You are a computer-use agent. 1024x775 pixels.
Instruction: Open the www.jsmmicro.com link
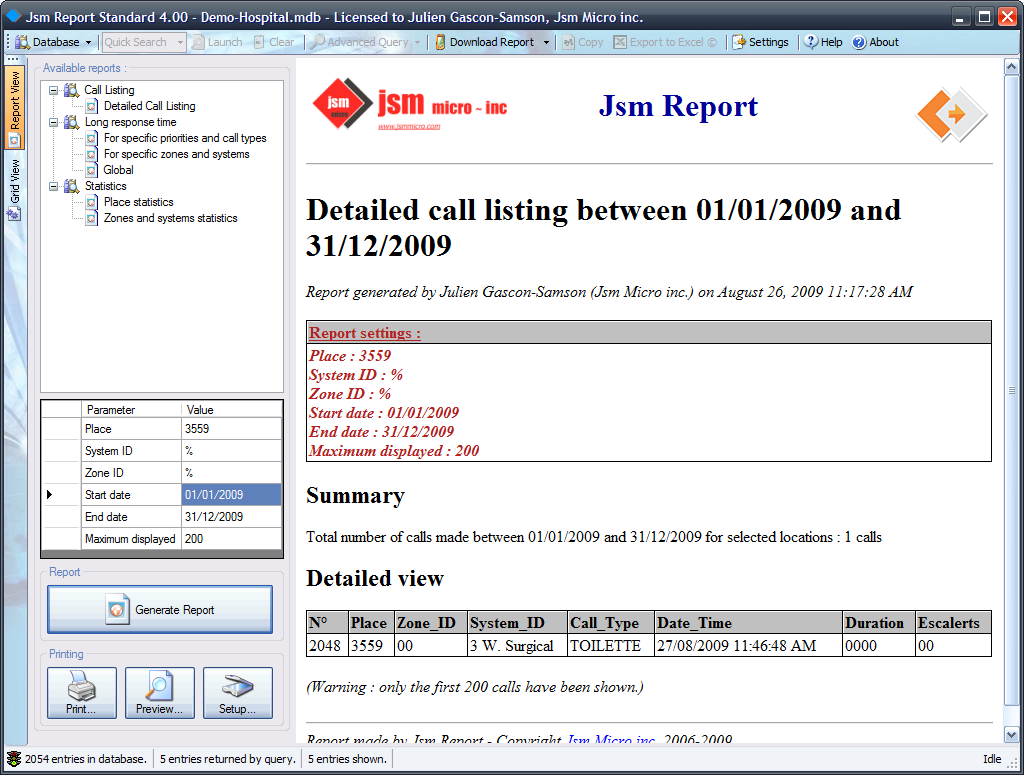pyautogui.click(x=409, y=127)
